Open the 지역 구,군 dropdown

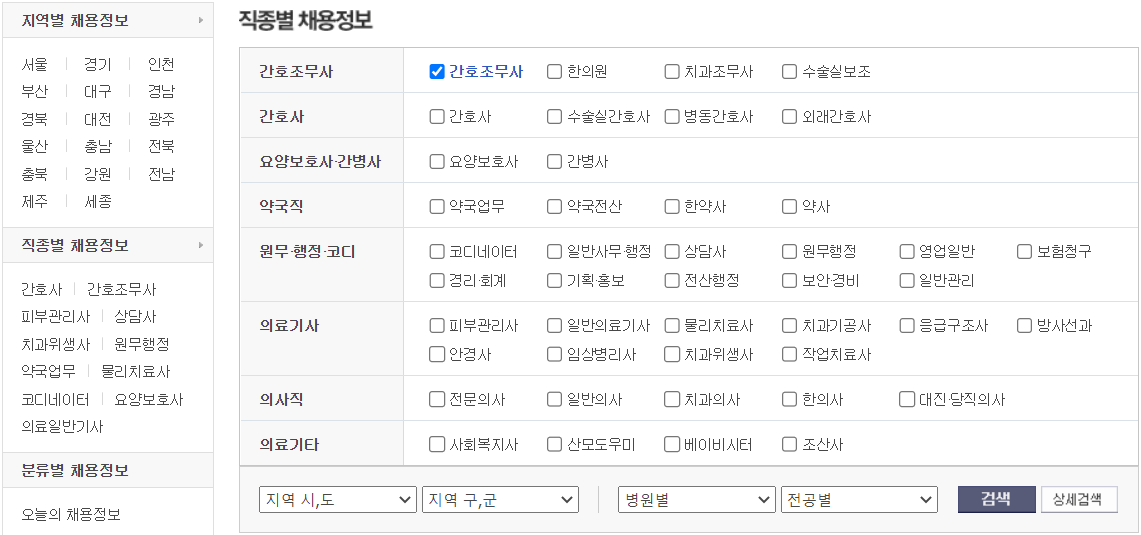pyautogui.click(x=501, y=500)
